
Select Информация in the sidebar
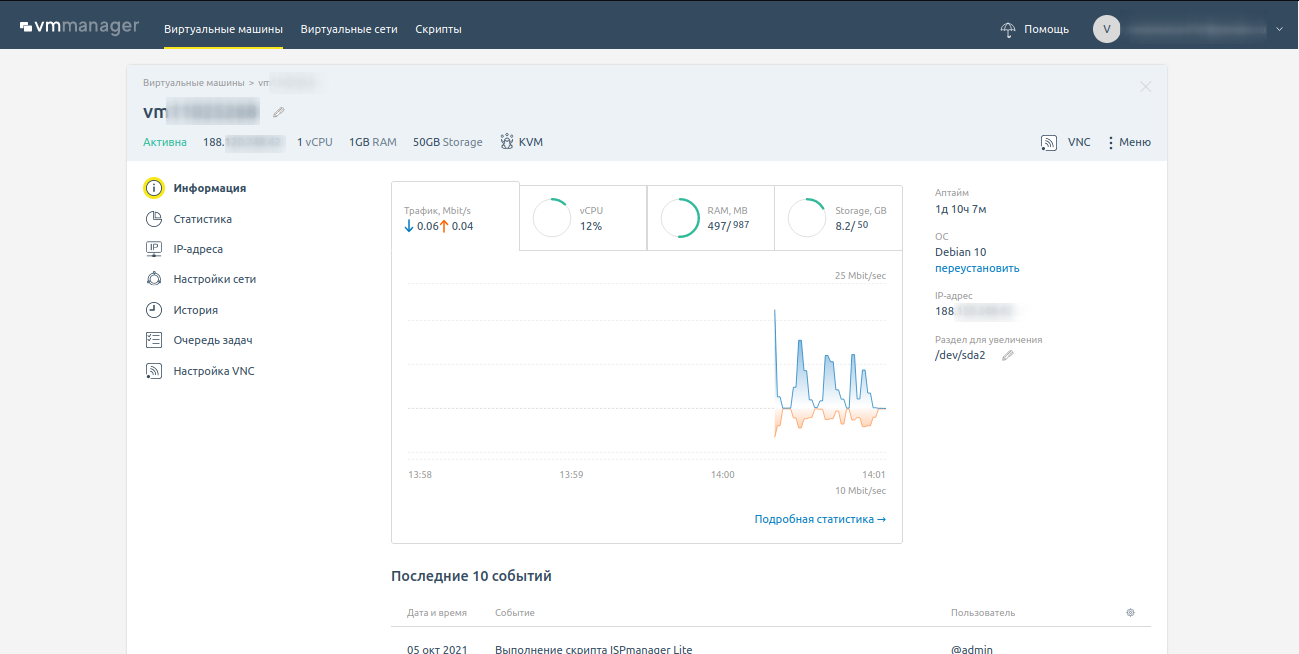click(209, 188)
